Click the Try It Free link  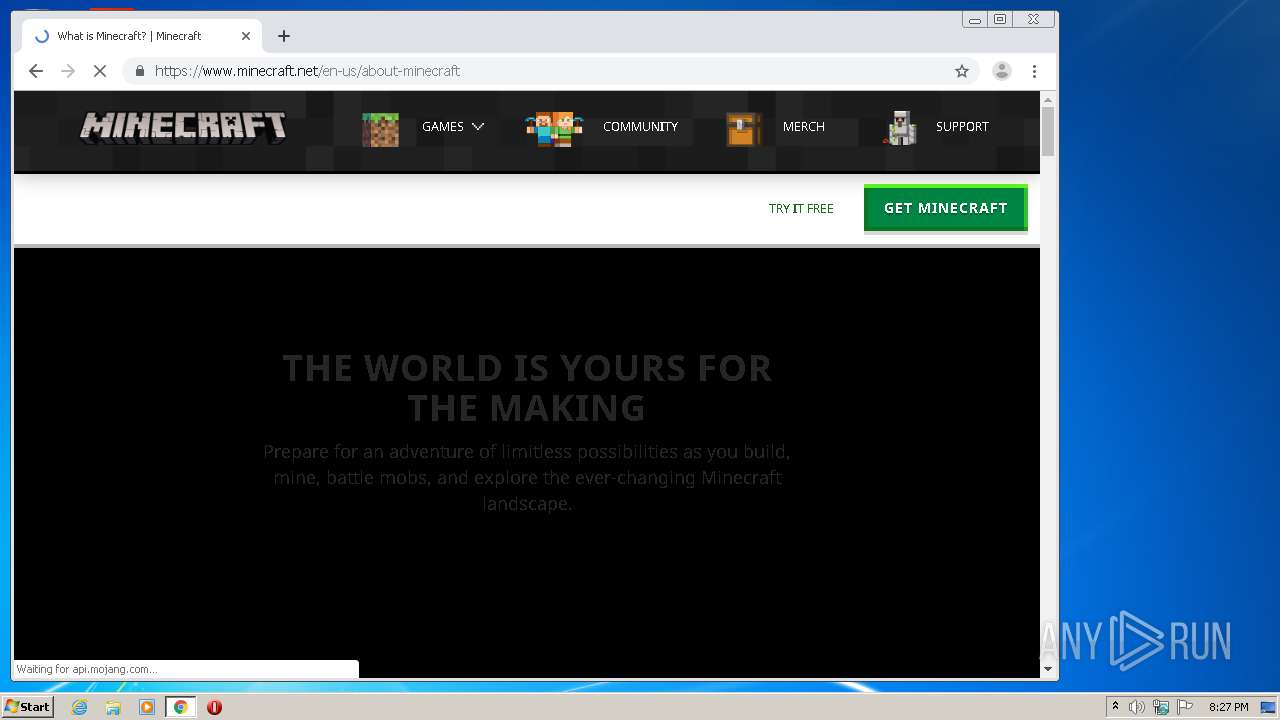click(x=801, y=209)
